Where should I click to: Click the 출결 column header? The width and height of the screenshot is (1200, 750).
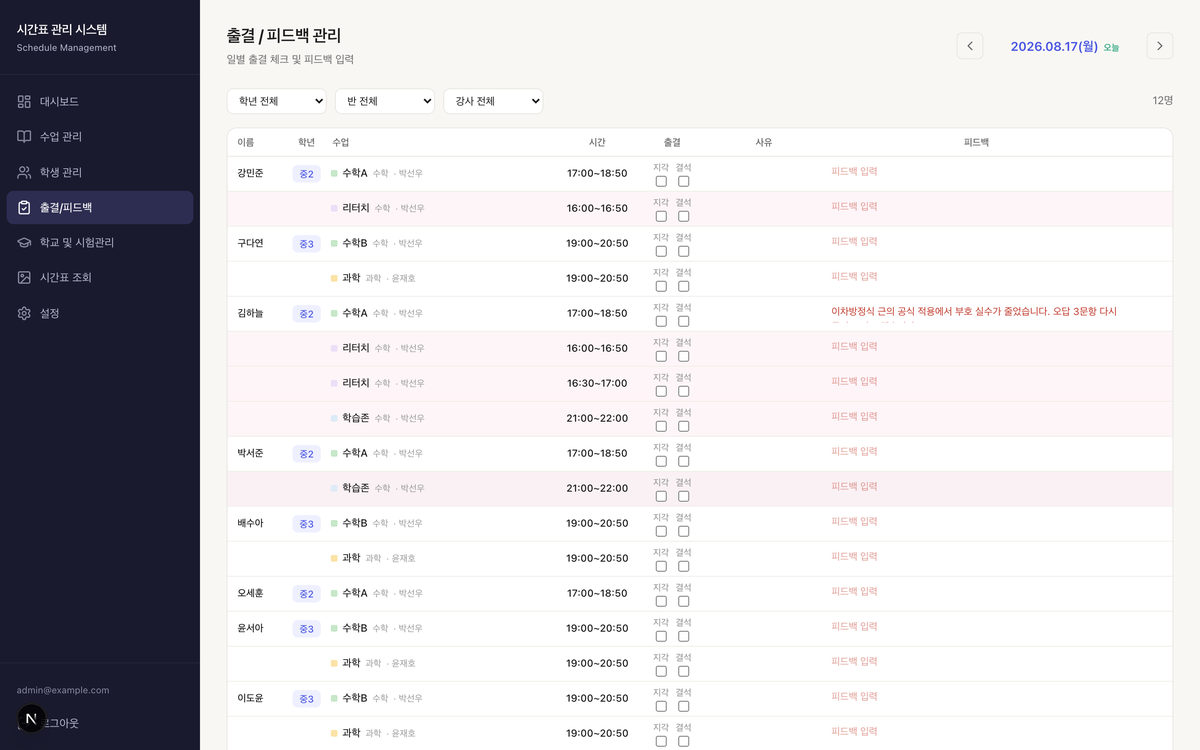[x=672, y=142]
